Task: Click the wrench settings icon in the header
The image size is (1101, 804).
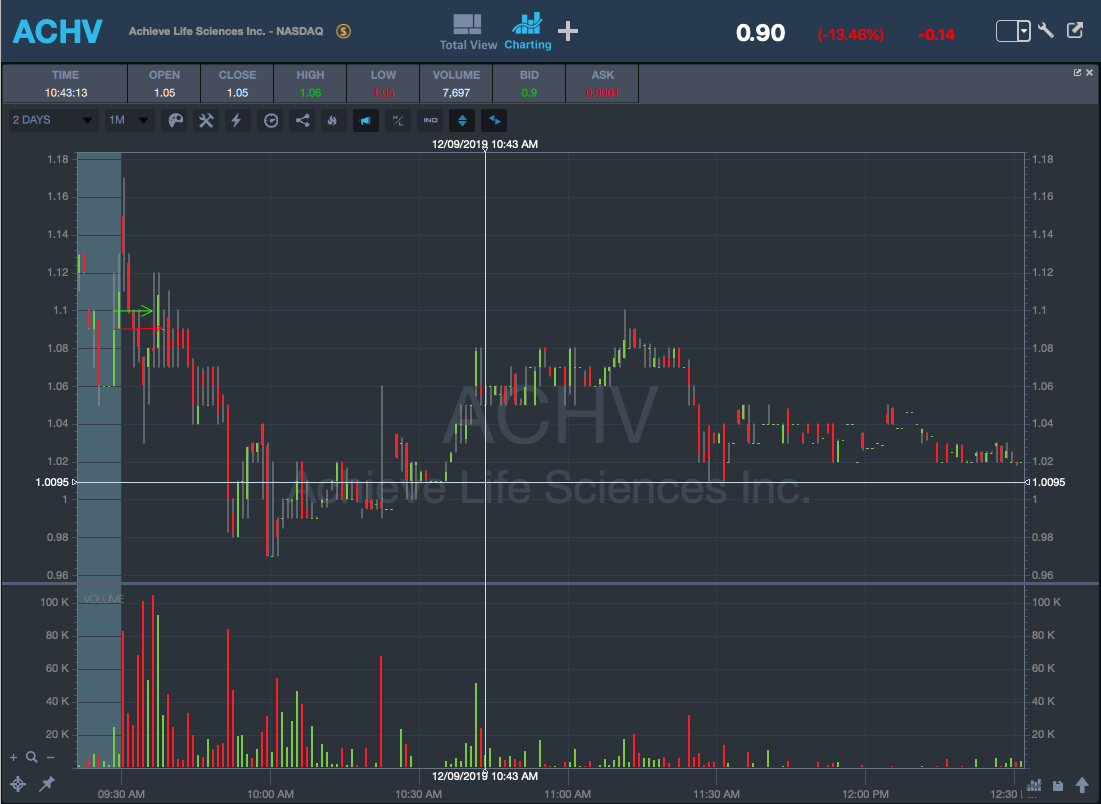Action: pos(1046,31)
